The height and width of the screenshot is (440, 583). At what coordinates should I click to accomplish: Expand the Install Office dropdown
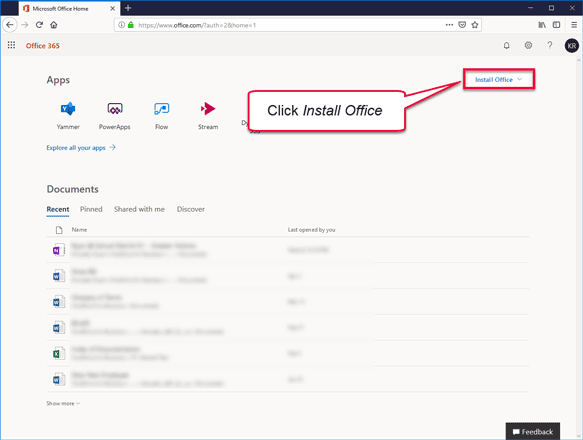click(x=499, y=79)
